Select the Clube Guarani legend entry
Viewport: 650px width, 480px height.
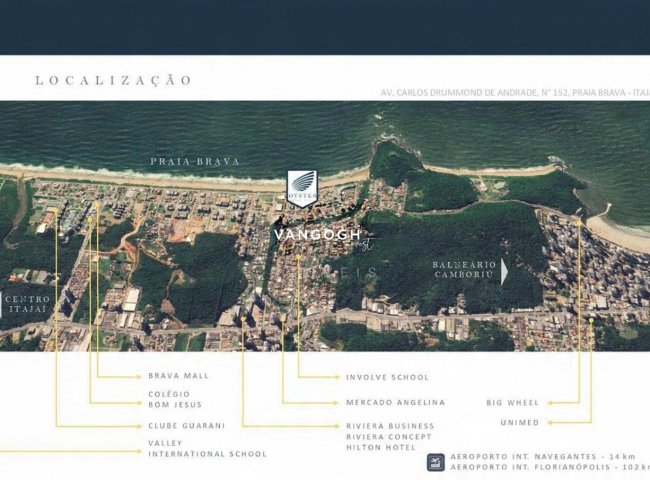click(186, 425)
